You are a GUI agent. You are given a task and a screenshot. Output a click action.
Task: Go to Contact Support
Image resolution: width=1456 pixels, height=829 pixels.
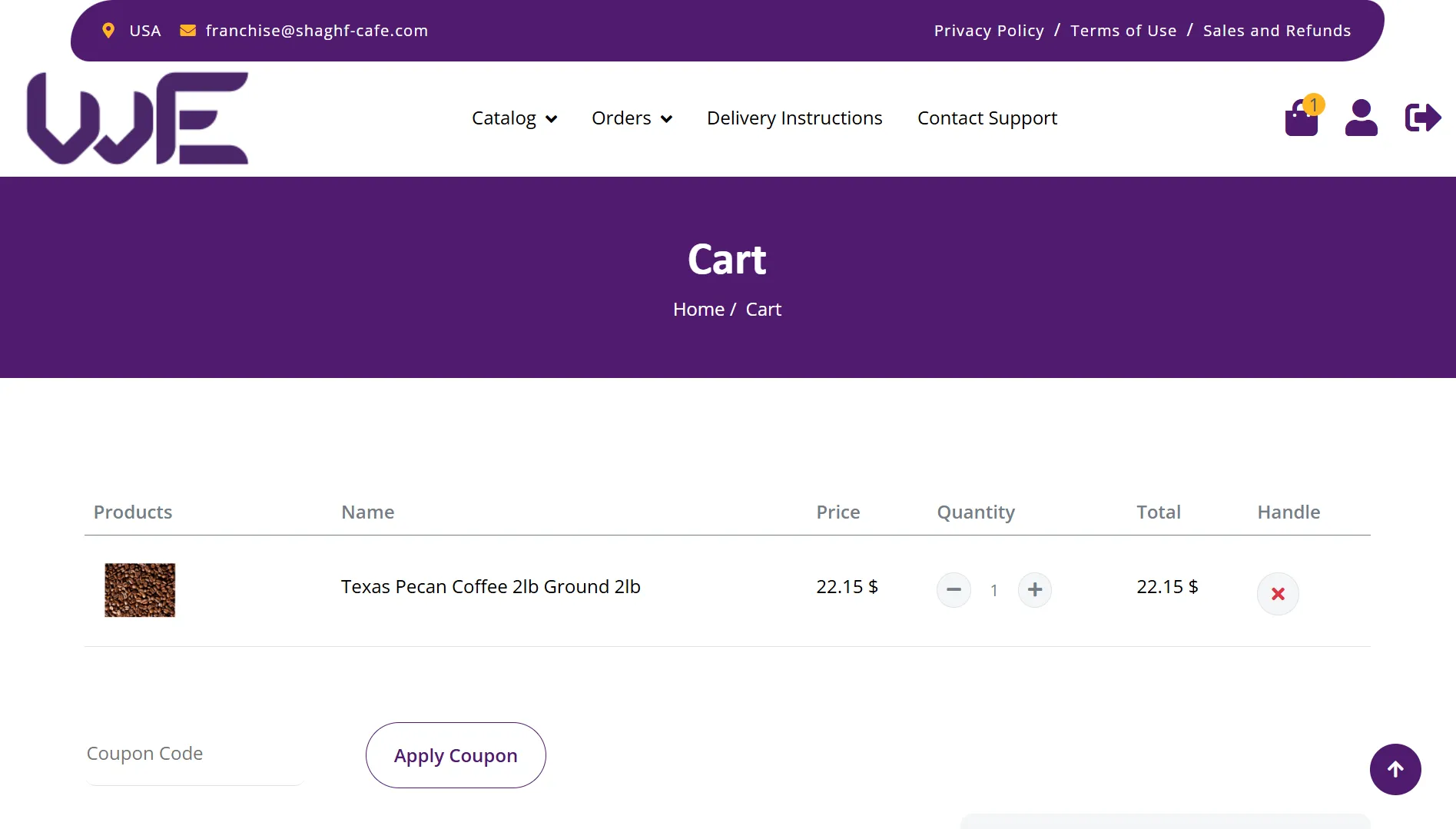click(987, 118)
